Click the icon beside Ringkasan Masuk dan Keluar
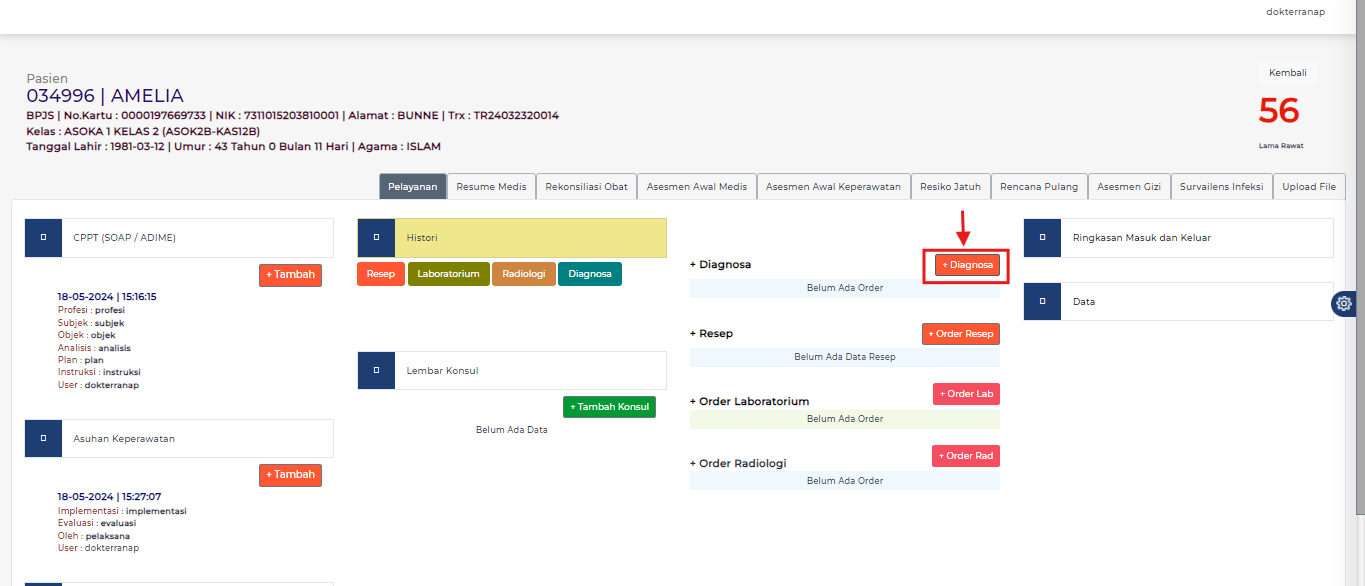The height and width of the screenshot is (586, 1365). [x=1042, y=238]
